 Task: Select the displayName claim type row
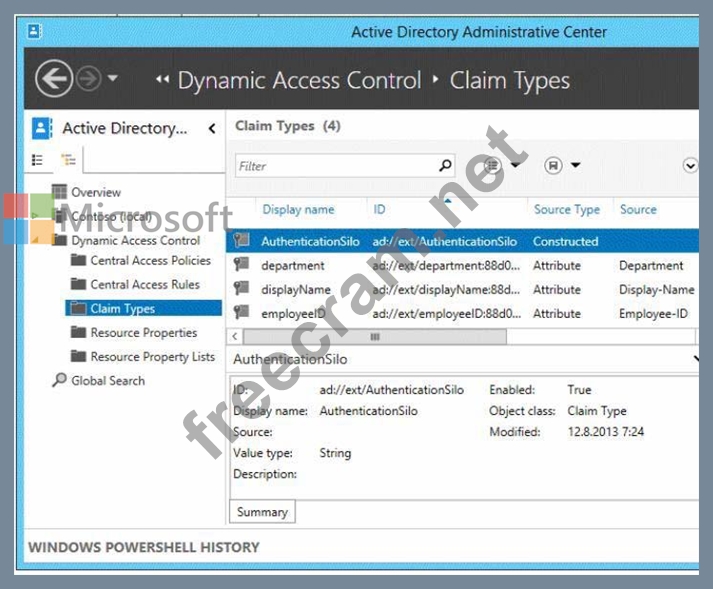click(x=462, y=289)
